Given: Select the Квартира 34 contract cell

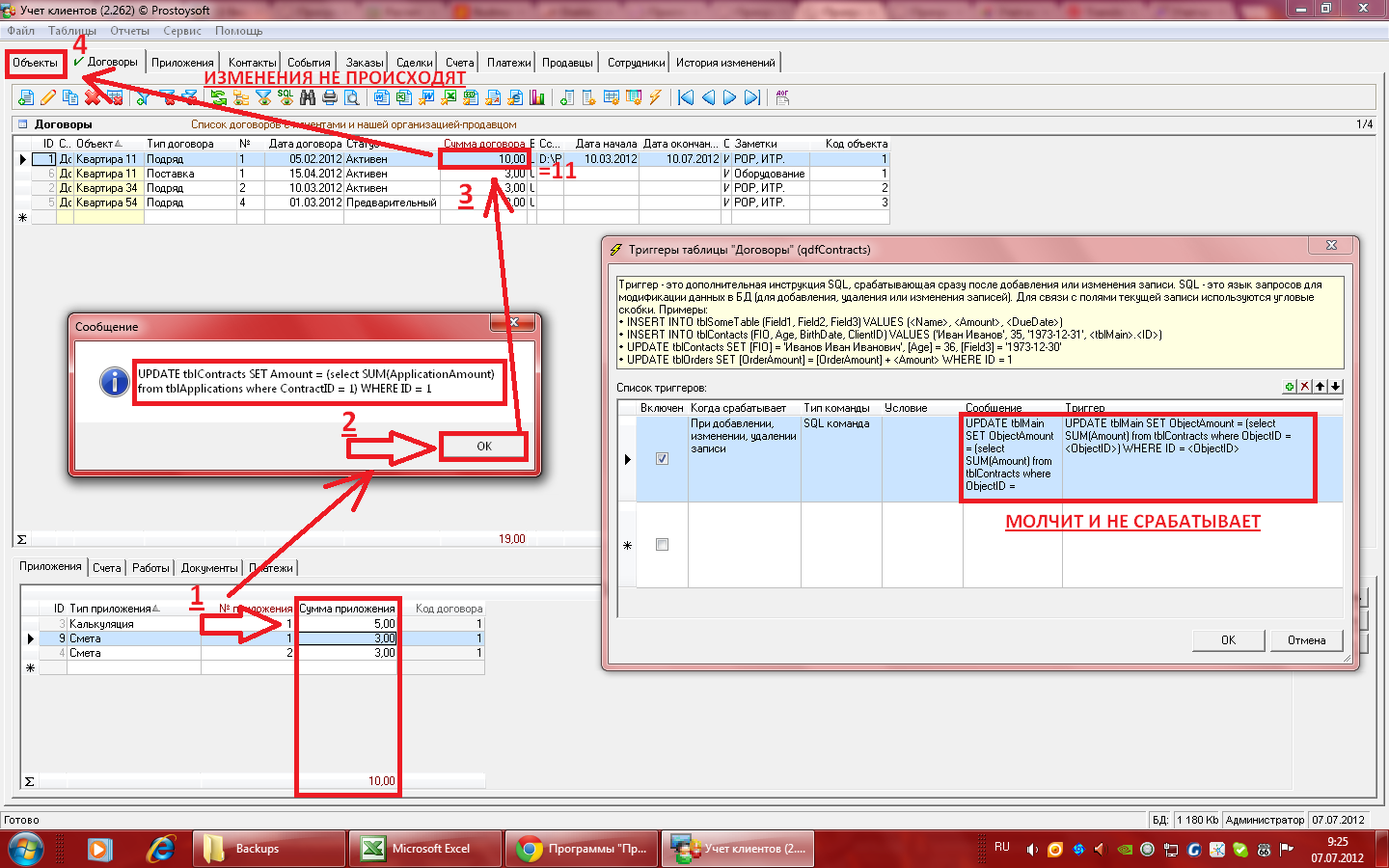Looking at the screenshot, I should pos(107,188).
